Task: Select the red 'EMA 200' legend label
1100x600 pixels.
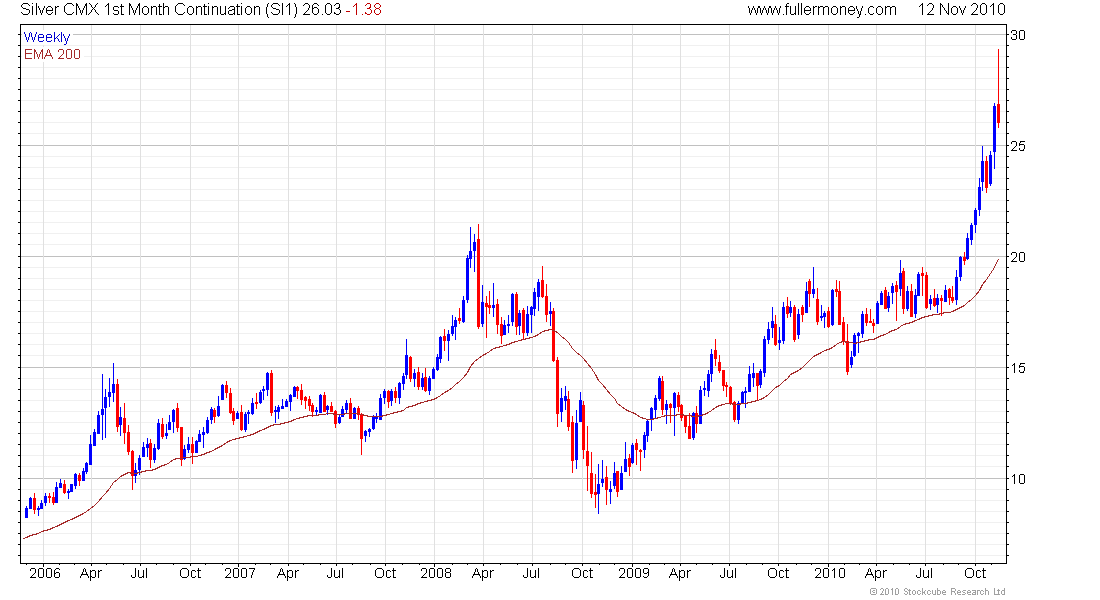Action: tap(52, 55)
